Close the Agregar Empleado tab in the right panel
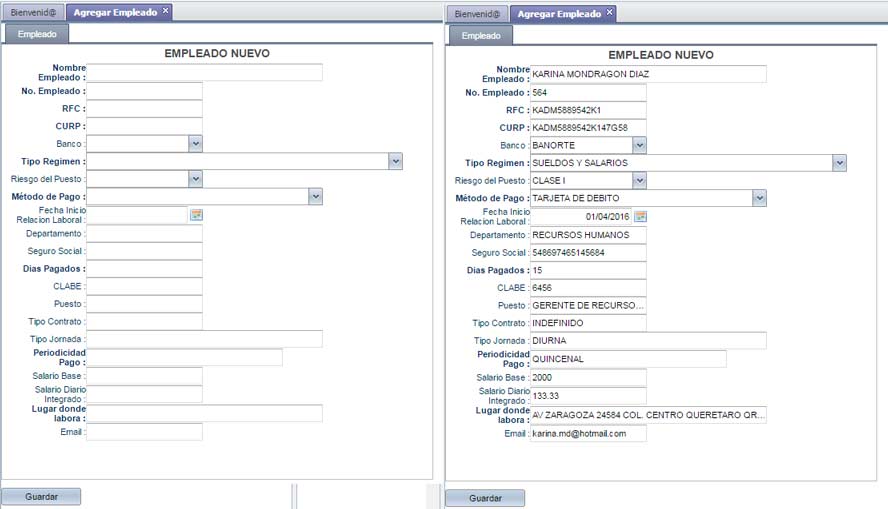The height and width of the screenshot is (509, 888). [610, 13]
